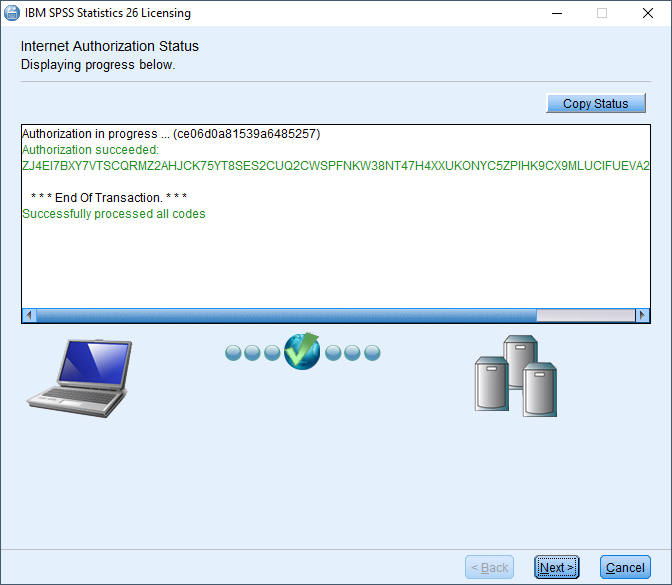Click the laptop computer icon

tap(80, 378)
